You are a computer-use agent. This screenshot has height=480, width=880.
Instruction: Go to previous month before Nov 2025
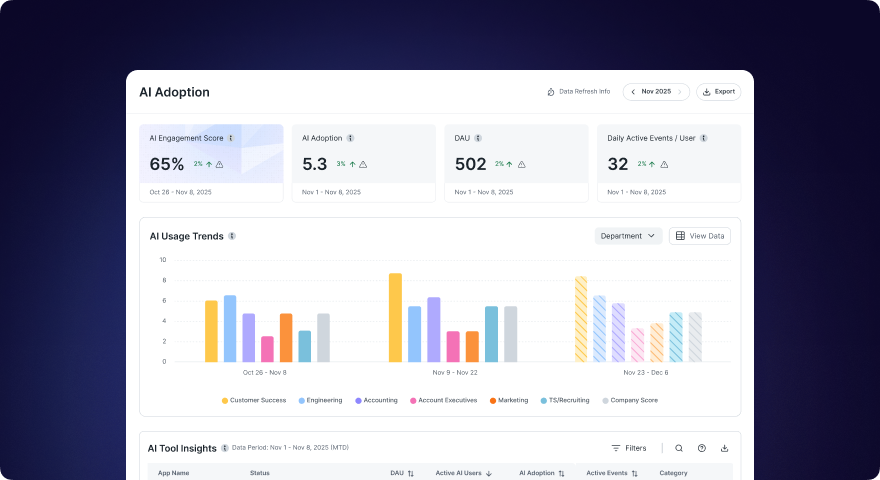pyautogui.click(x=633, y=92)
